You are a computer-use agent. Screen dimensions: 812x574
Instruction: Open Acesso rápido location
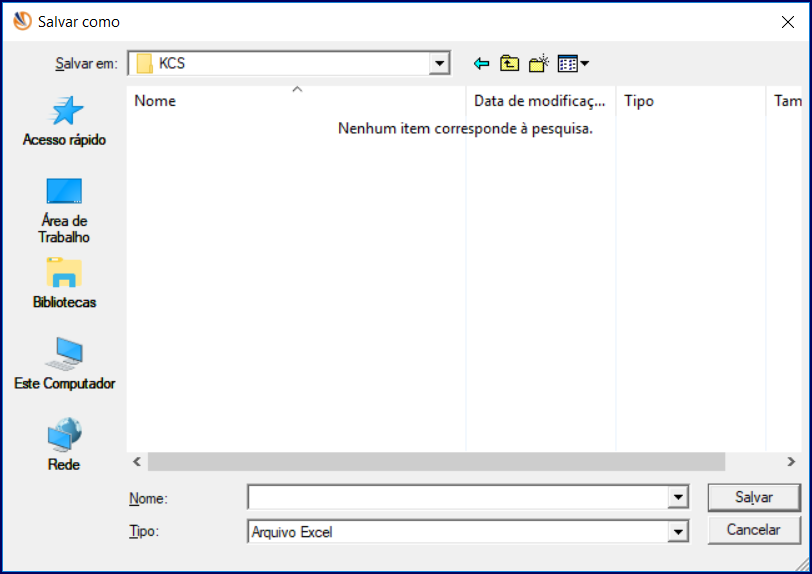tap(64, 122)
